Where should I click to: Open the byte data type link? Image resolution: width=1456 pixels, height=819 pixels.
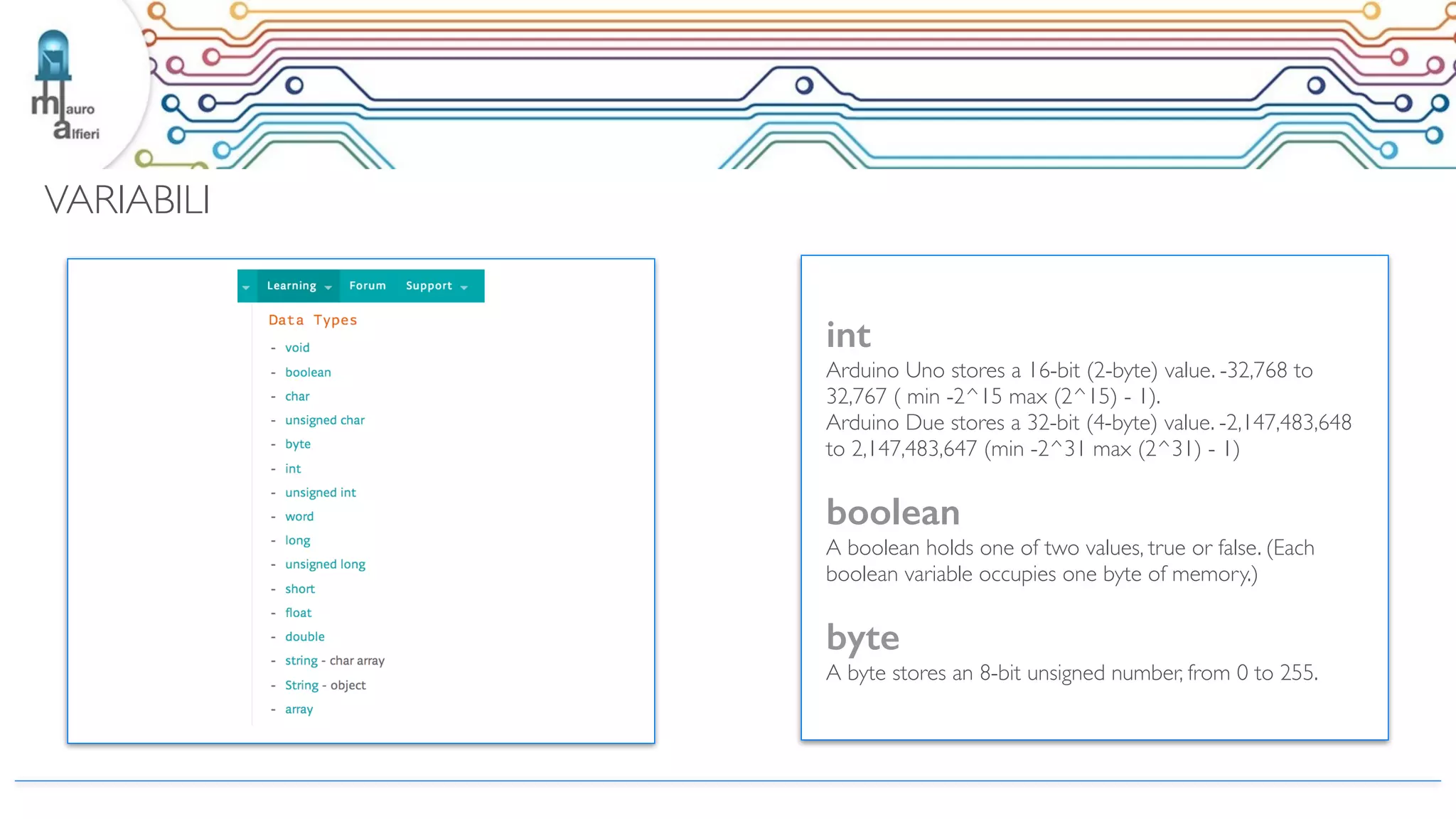(x=298, y=444)
